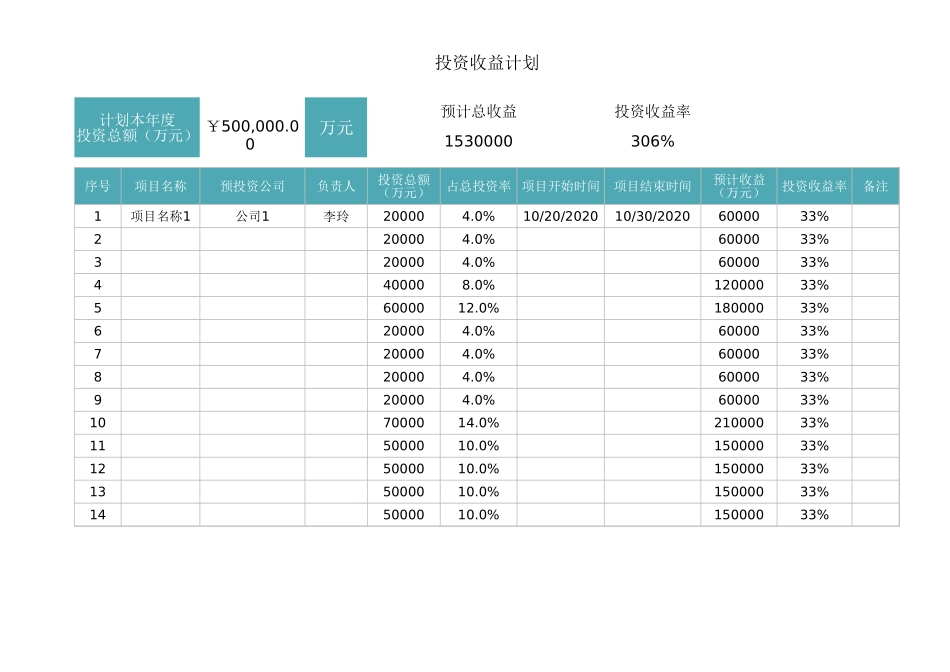Click the 备注 column header
Screen dimensions: 950x672
875,186
